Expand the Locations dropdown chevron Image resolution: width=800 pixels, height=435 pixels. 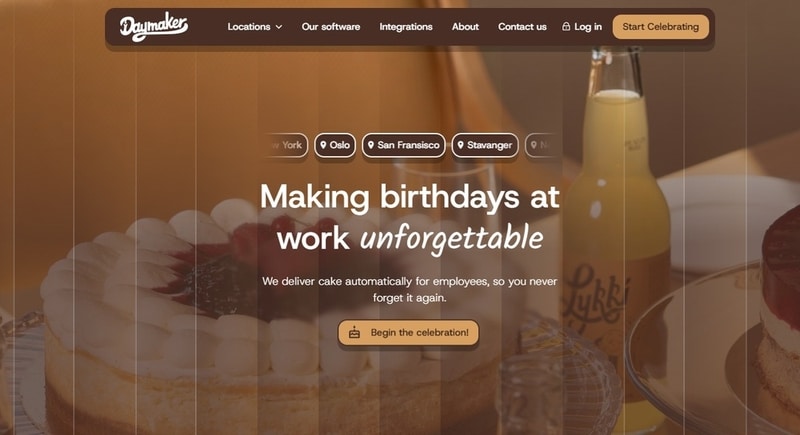[279, 27]
